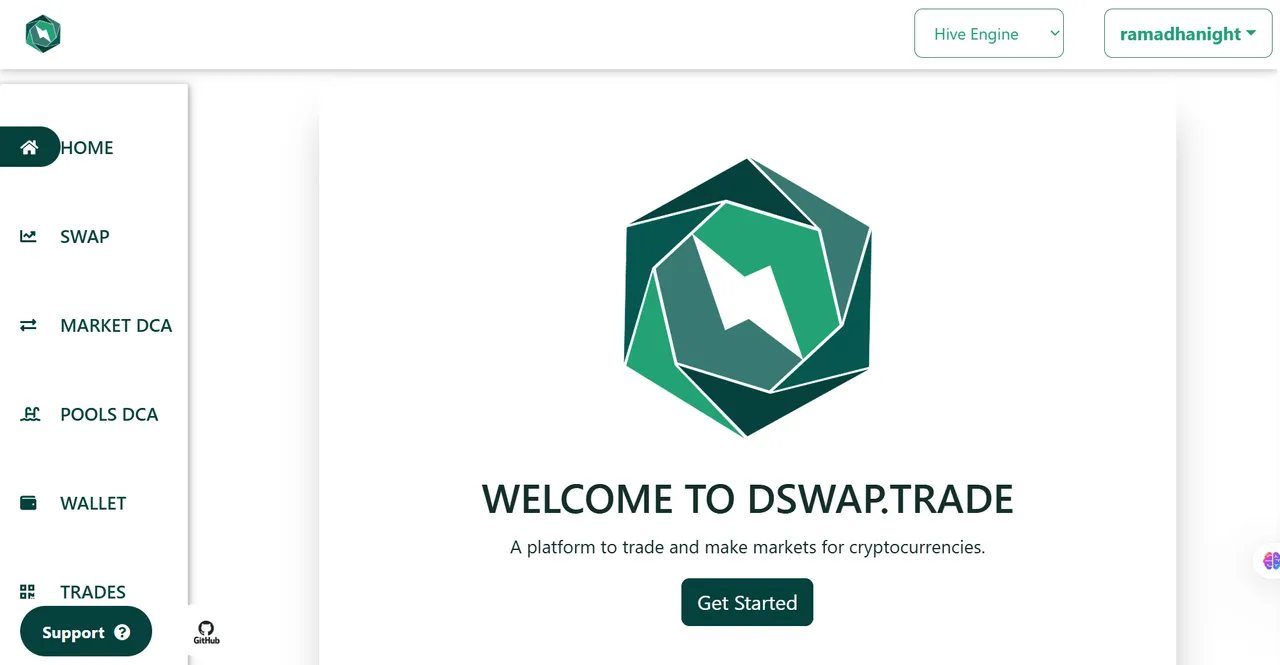The image size is (1280, 665).
Task: Open the TRADES menu item
Action: 93,592
